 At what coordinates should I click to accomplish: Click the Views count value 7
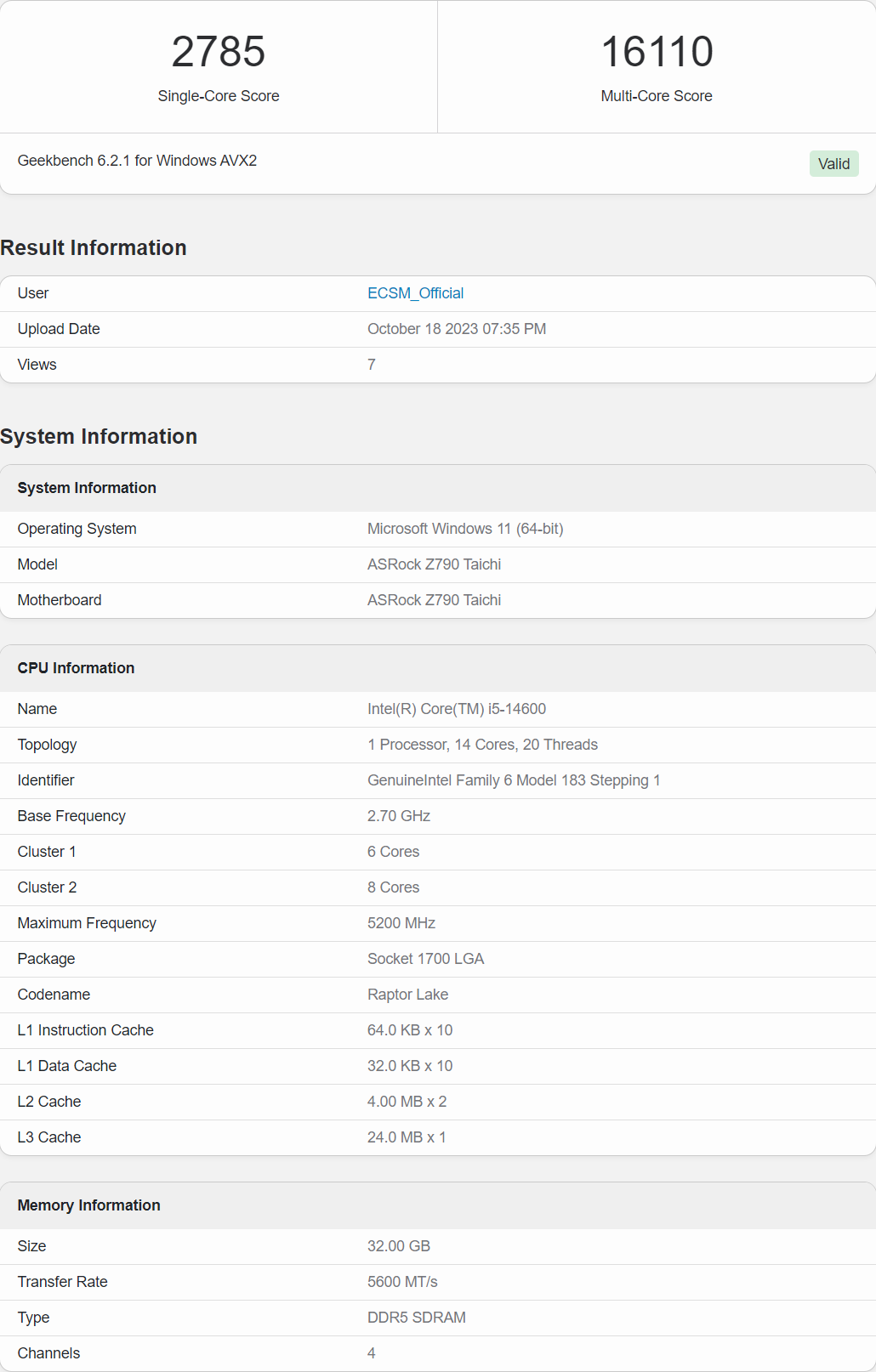(x=372, y=365)
